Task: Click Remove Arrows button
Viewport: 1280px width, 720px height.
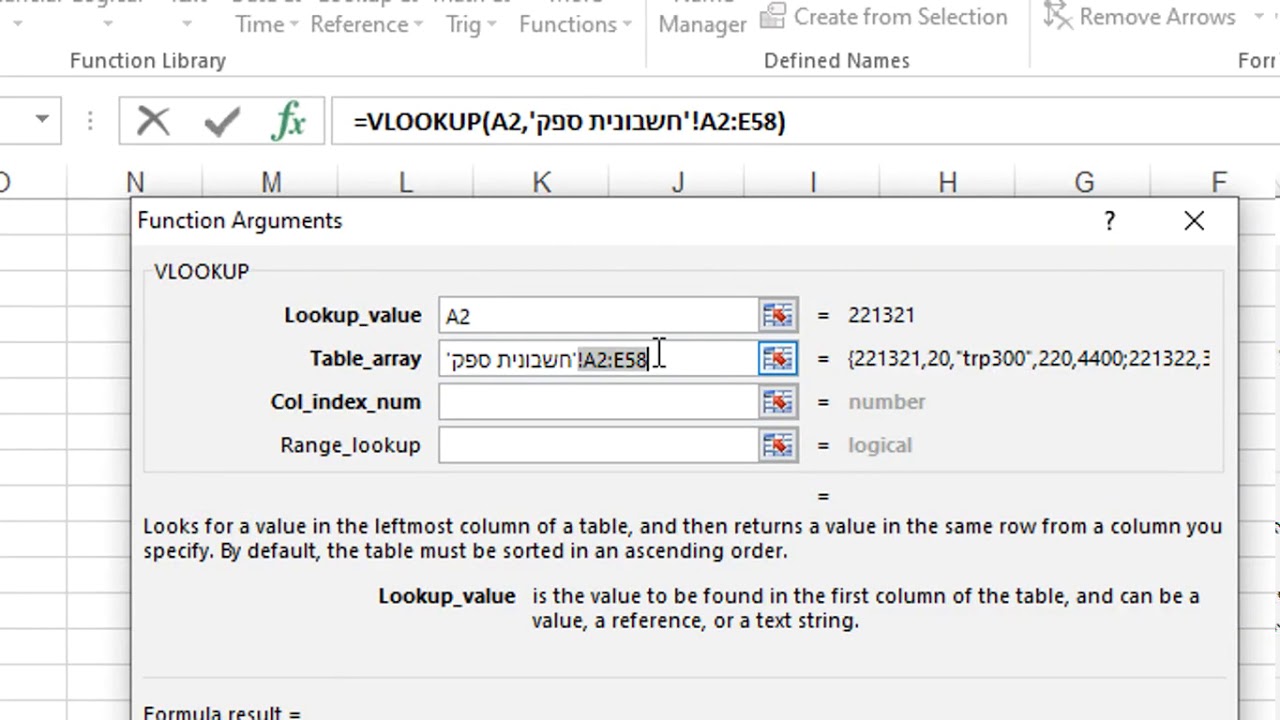Action: (x=1140, y=16)
